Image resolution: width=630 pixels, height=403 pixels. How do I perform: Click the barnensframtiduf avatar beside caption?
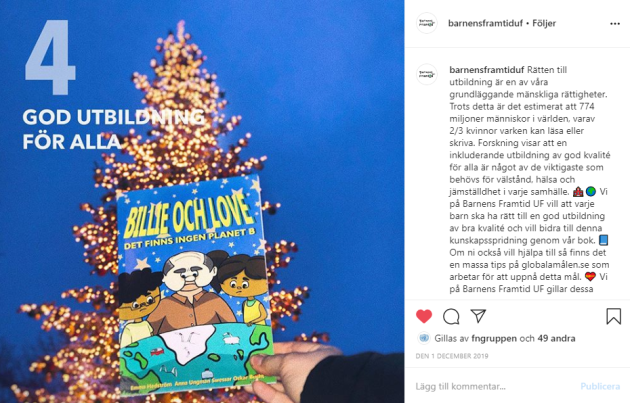pos(426,74)
